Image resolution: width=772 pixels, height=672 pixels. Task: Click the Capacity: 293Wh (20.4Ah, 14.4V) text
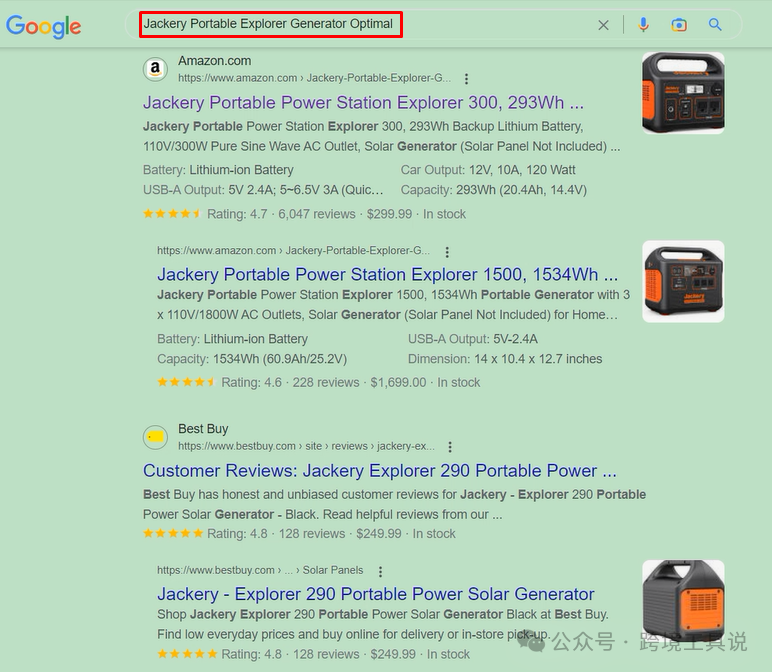494,190
